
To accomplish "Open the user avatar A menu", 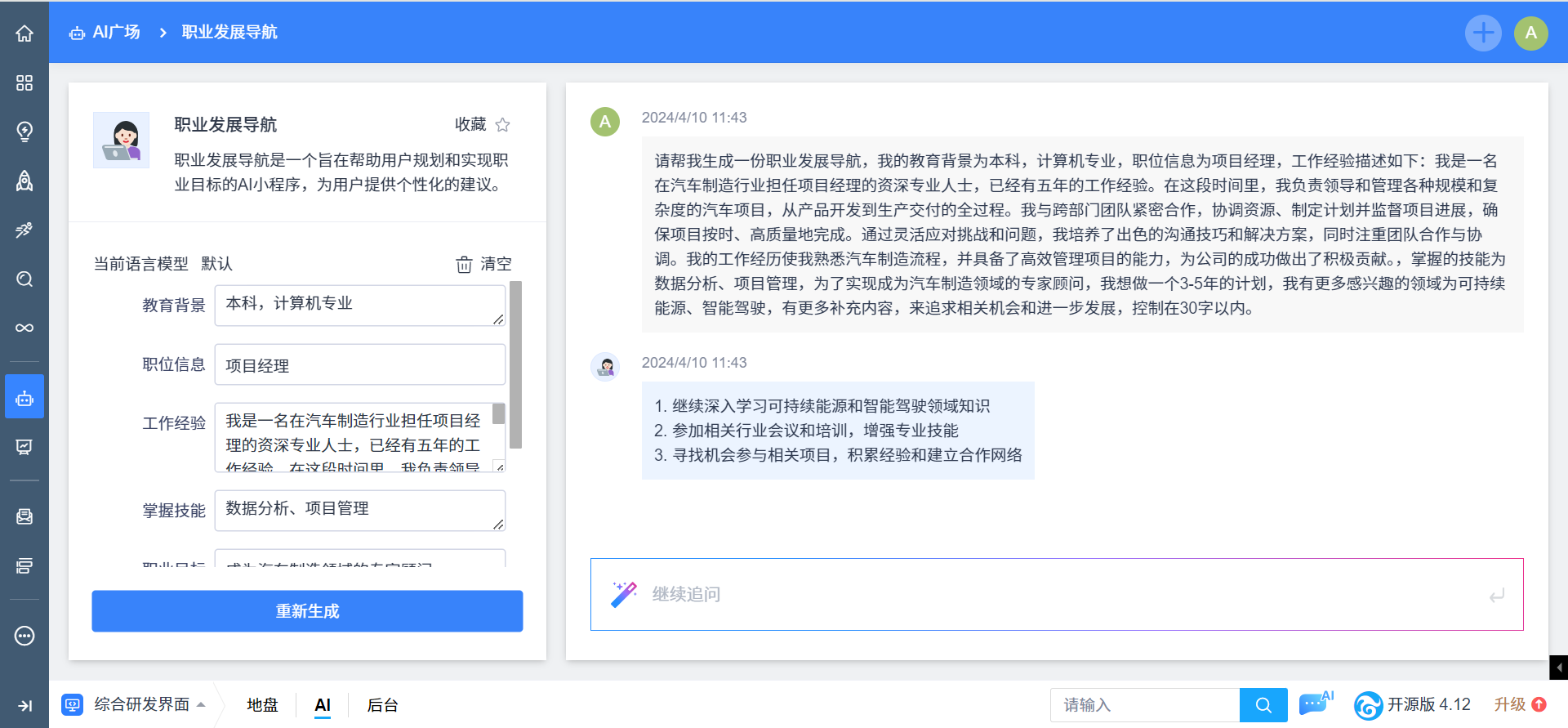I will [1531, 33].
